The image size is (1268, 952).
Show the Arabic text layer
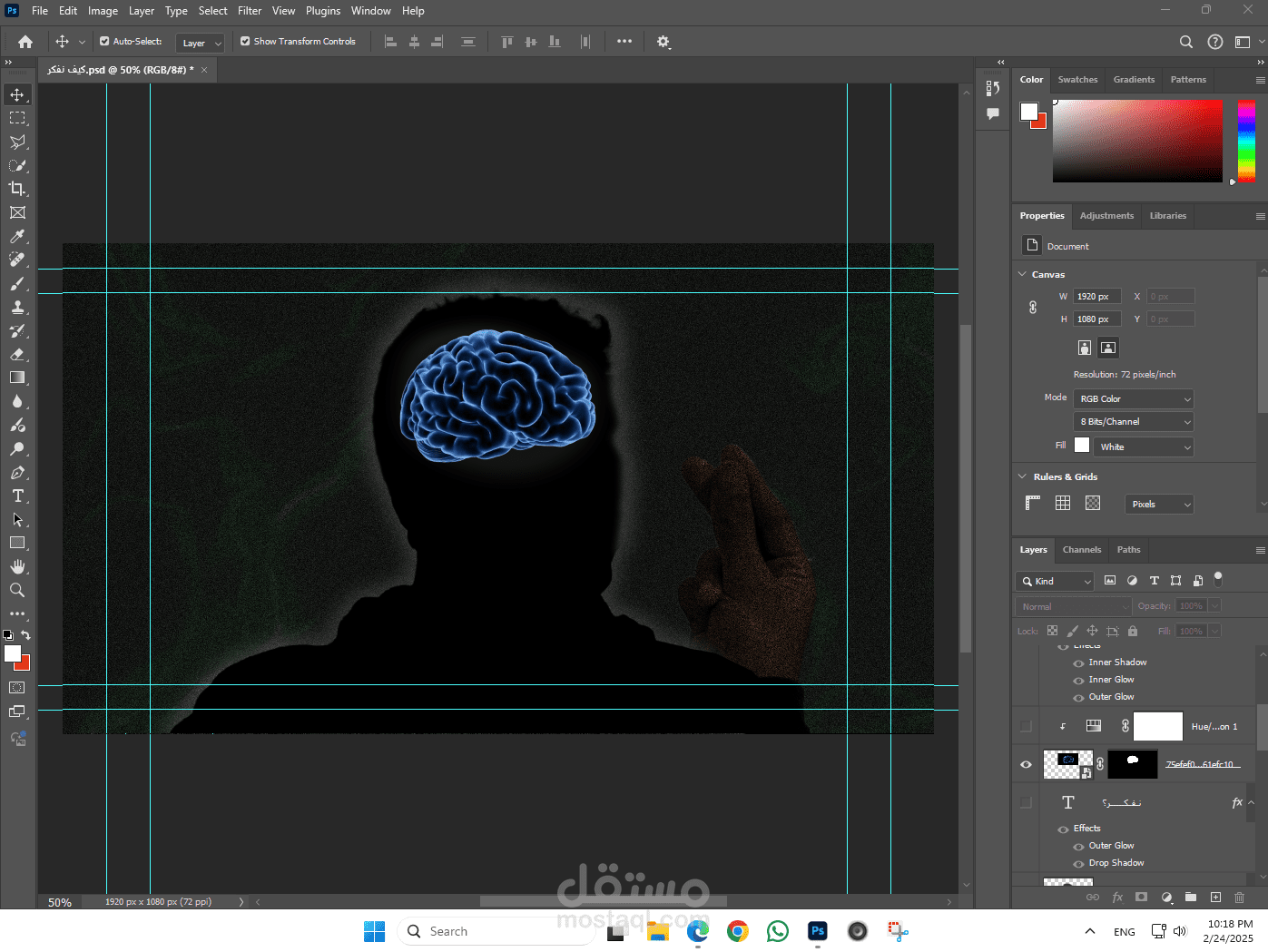point(1027,802)
